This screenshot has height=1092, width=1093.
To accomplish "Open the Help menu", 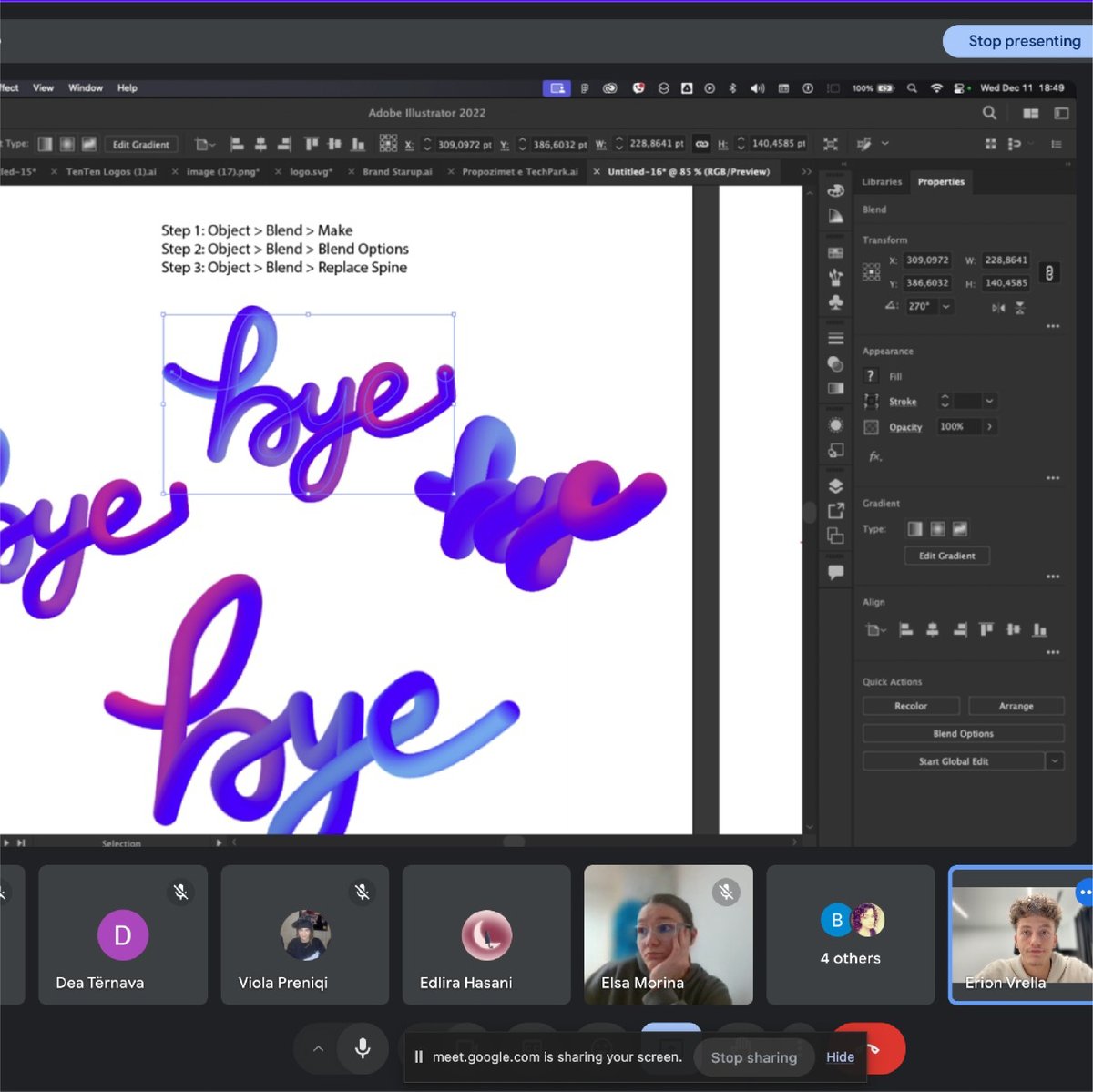I will click(x=128, y=88).
